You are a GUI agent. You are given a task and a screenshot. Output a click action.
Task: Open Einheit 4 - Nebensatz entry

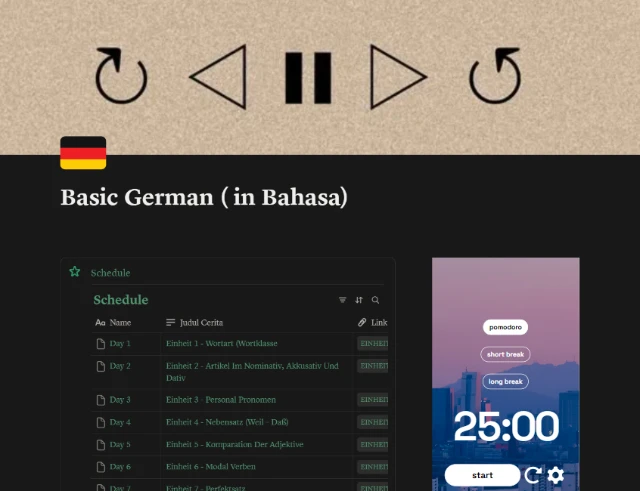coord(227,422)
